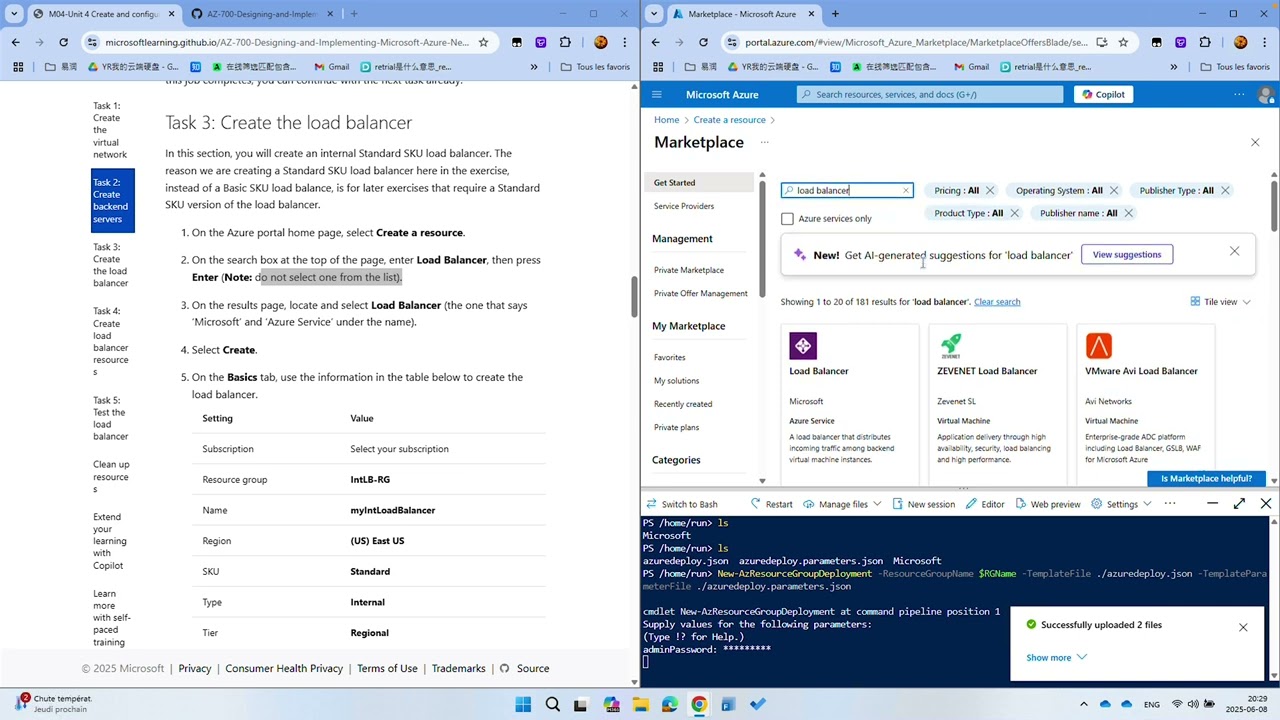Open Chrome from the taskbar
Screen dimensions: 1280x720
click(698, 704)
